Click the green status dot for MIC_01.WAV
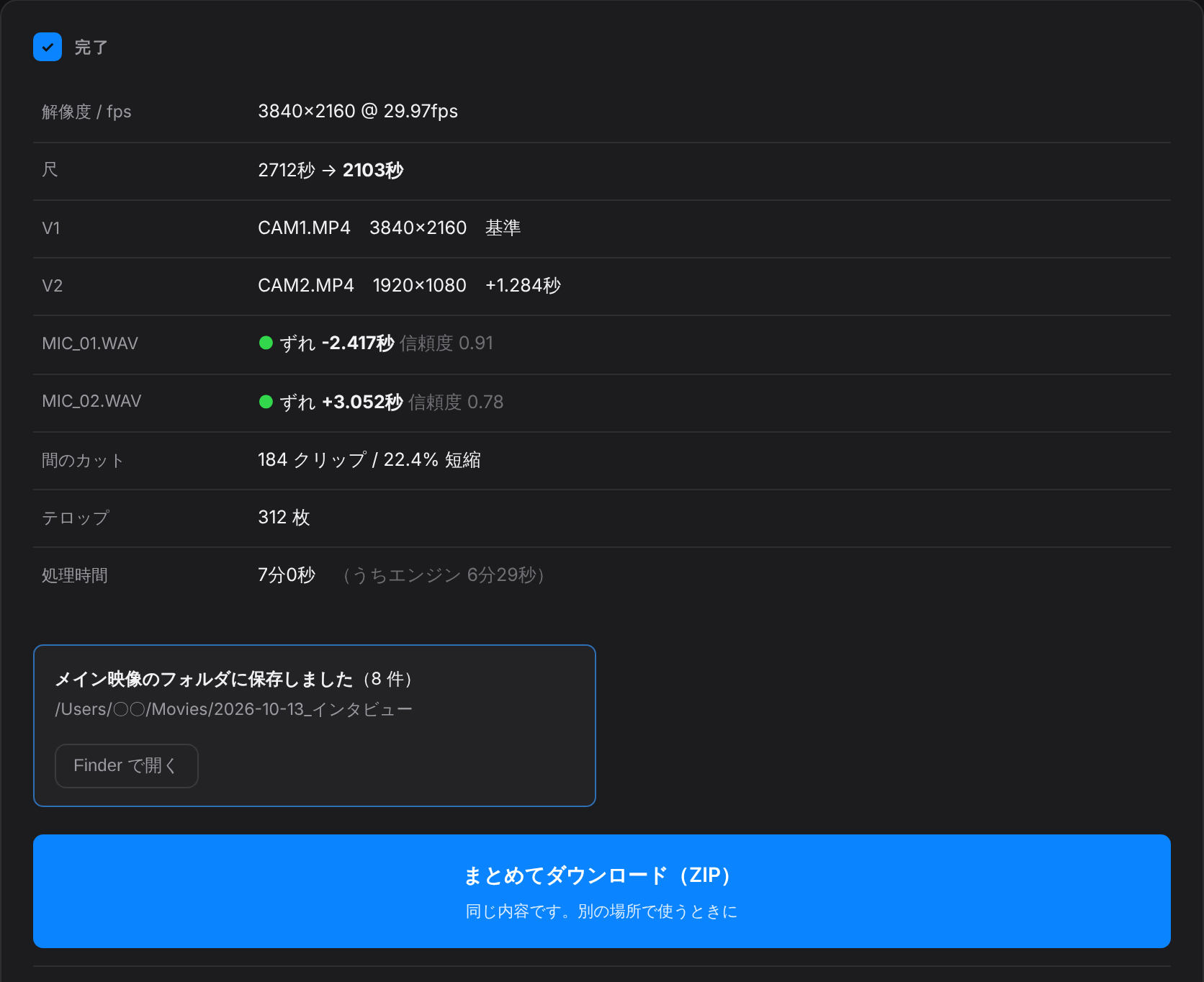The width and height of the screenshot is (1204, 982). click(x=266, y=343)
